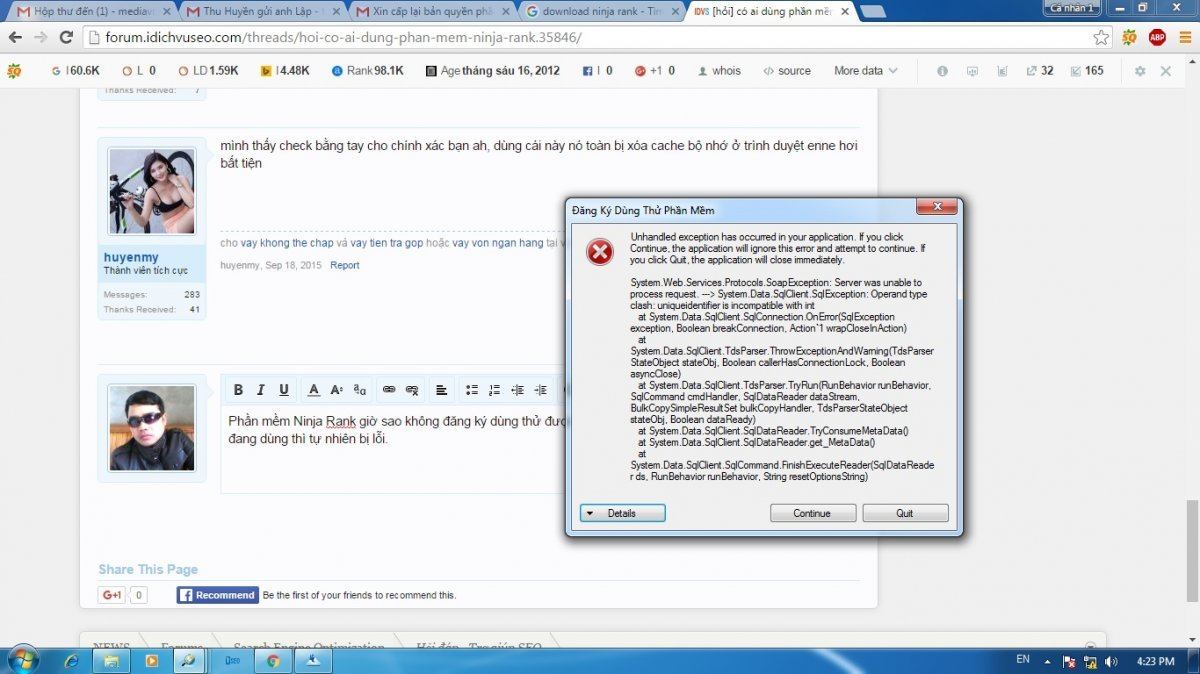Image resolution: width=1200 pixels, height=674 pixels.
Task: Open the huyenmy user profile link
Action: 131,258
